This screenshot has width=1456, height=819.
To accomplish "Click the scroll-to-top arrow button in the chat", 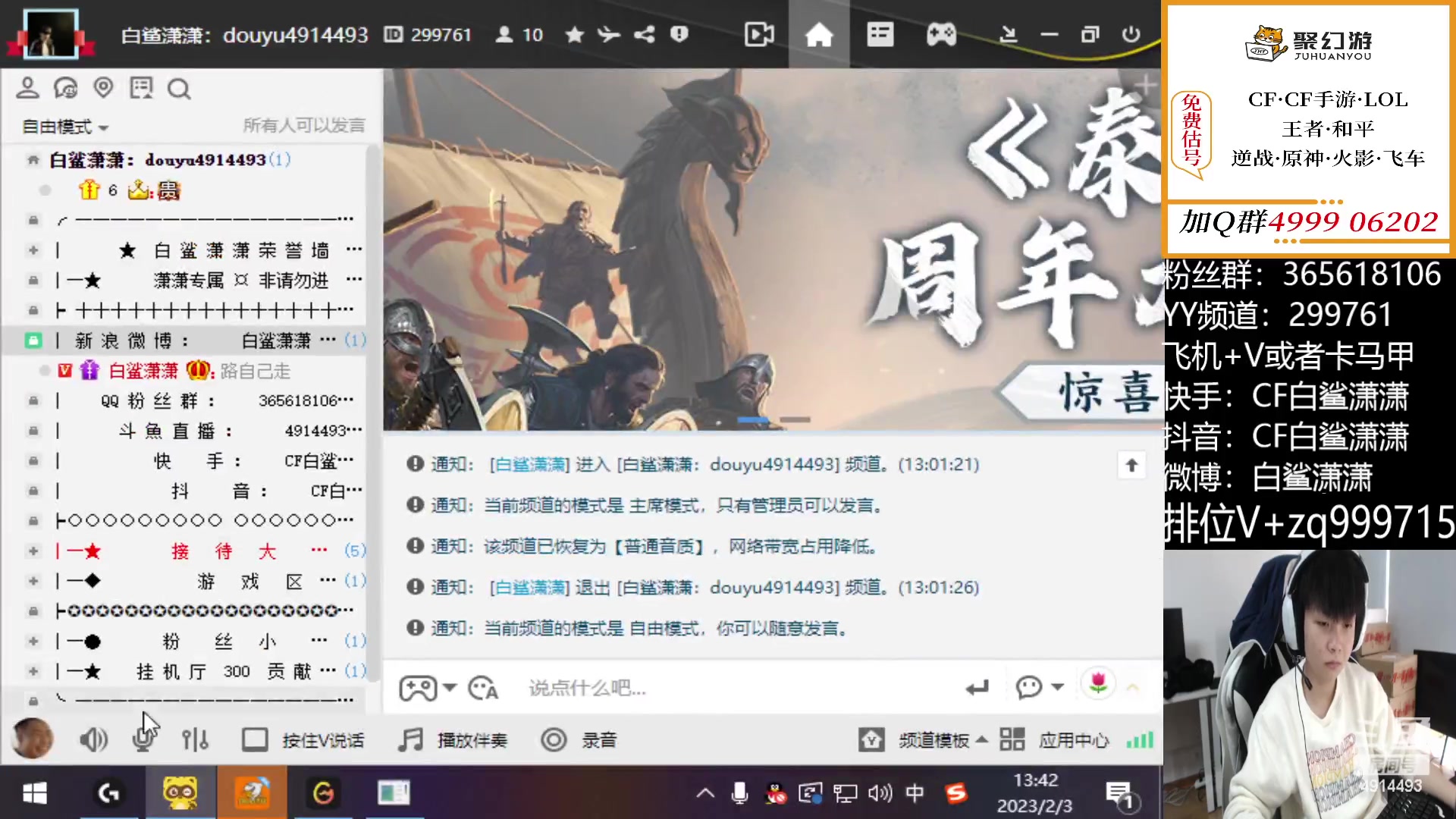I will [1131, 465].
